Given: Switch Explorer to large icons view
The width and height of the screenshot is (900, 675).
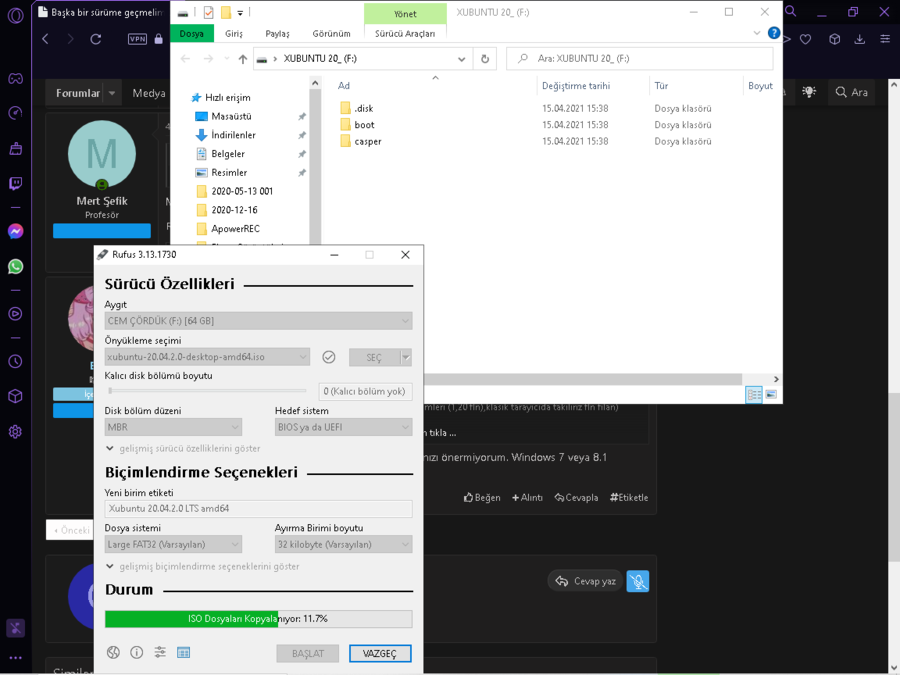Looking at the screenshot, I should (x=771, y=394).
